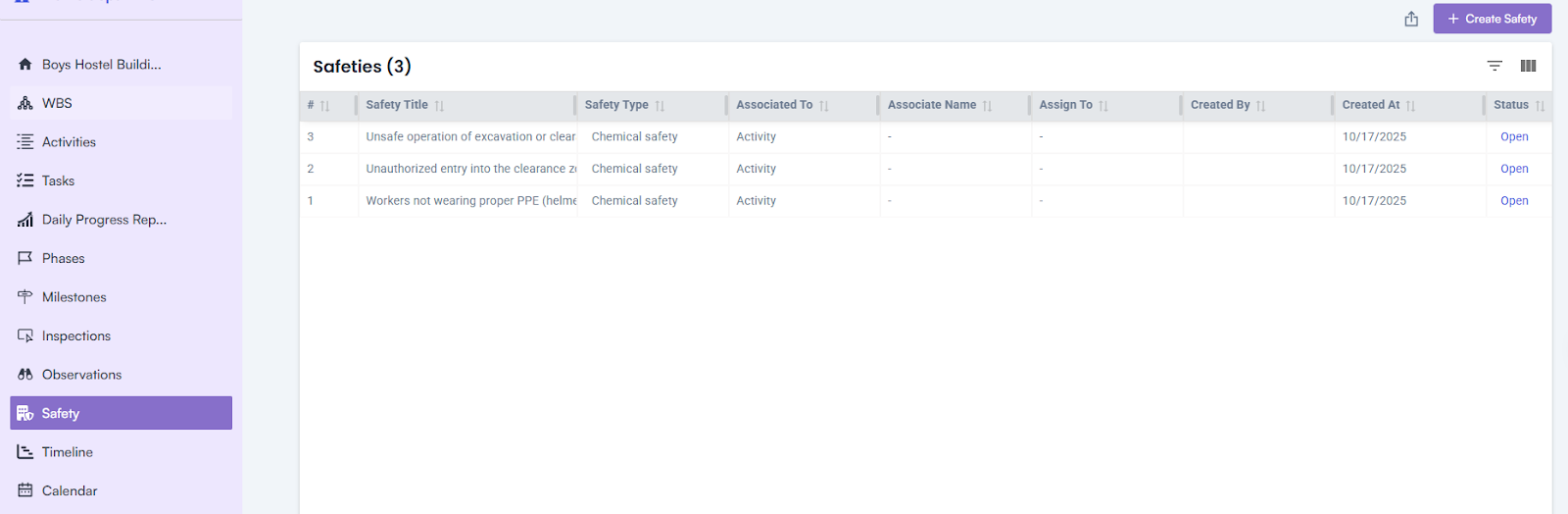Open the Boys Hostel Building project home
This screenshot has height=514, width=1568.
(x=101, y=65)
